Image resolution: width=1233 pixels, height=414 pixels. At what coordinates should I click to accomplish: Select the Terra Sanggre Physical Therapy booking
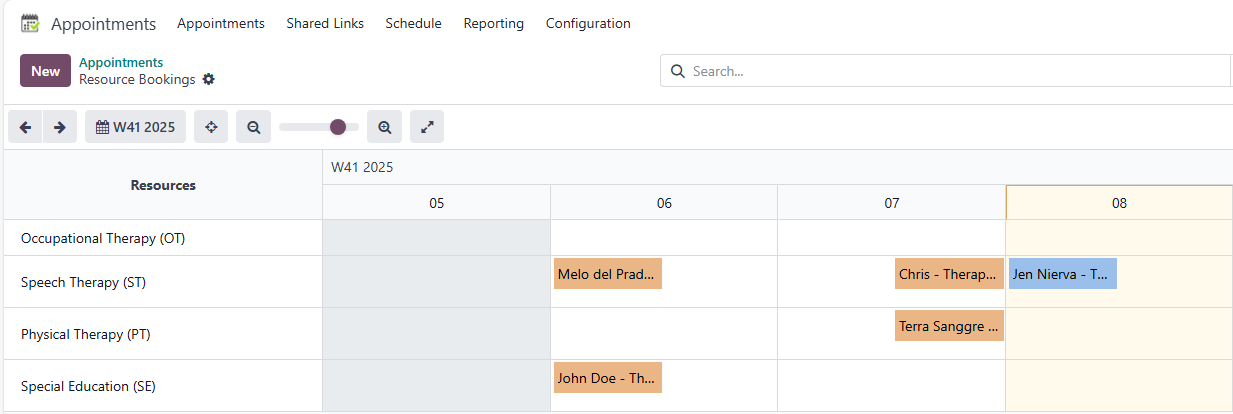coord(949,326)
